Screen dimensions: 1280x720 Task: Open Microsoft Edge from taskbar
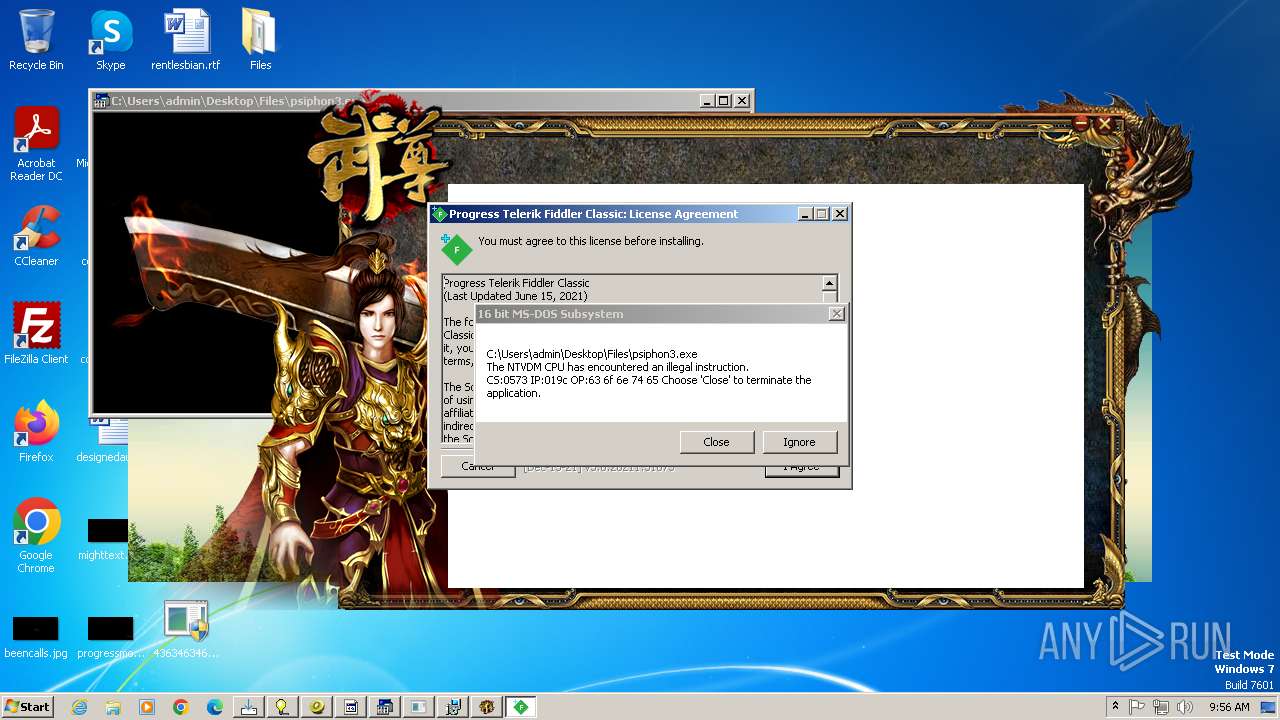215,707
